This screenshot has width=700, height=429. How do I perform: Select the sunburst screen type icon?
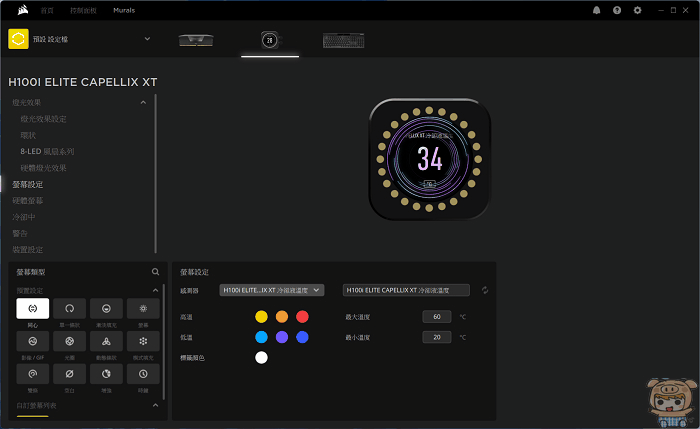[x=143, y=308]
